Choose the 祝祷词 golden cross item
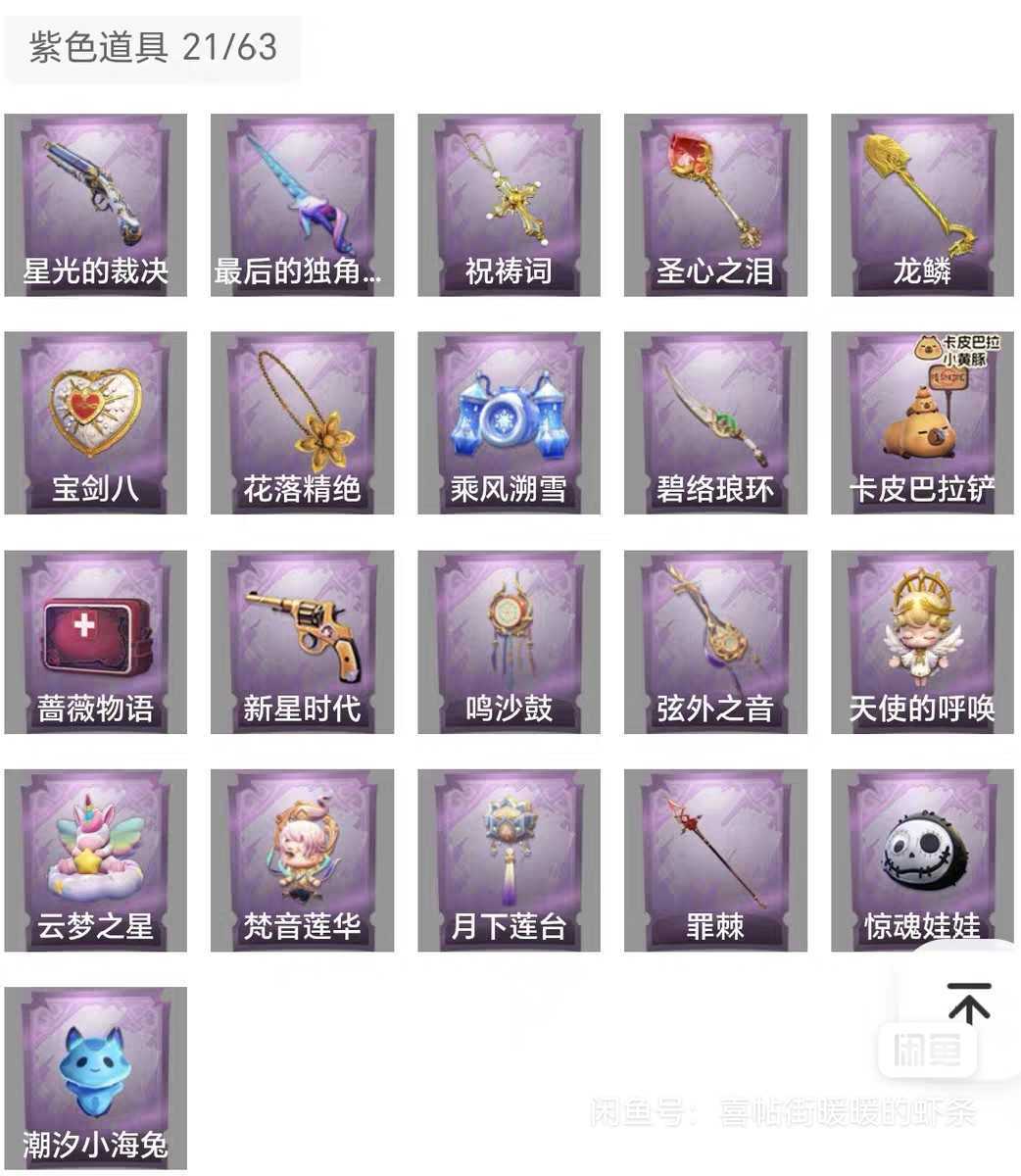This screenshot has height=1176, width=1021. (509, 205)
